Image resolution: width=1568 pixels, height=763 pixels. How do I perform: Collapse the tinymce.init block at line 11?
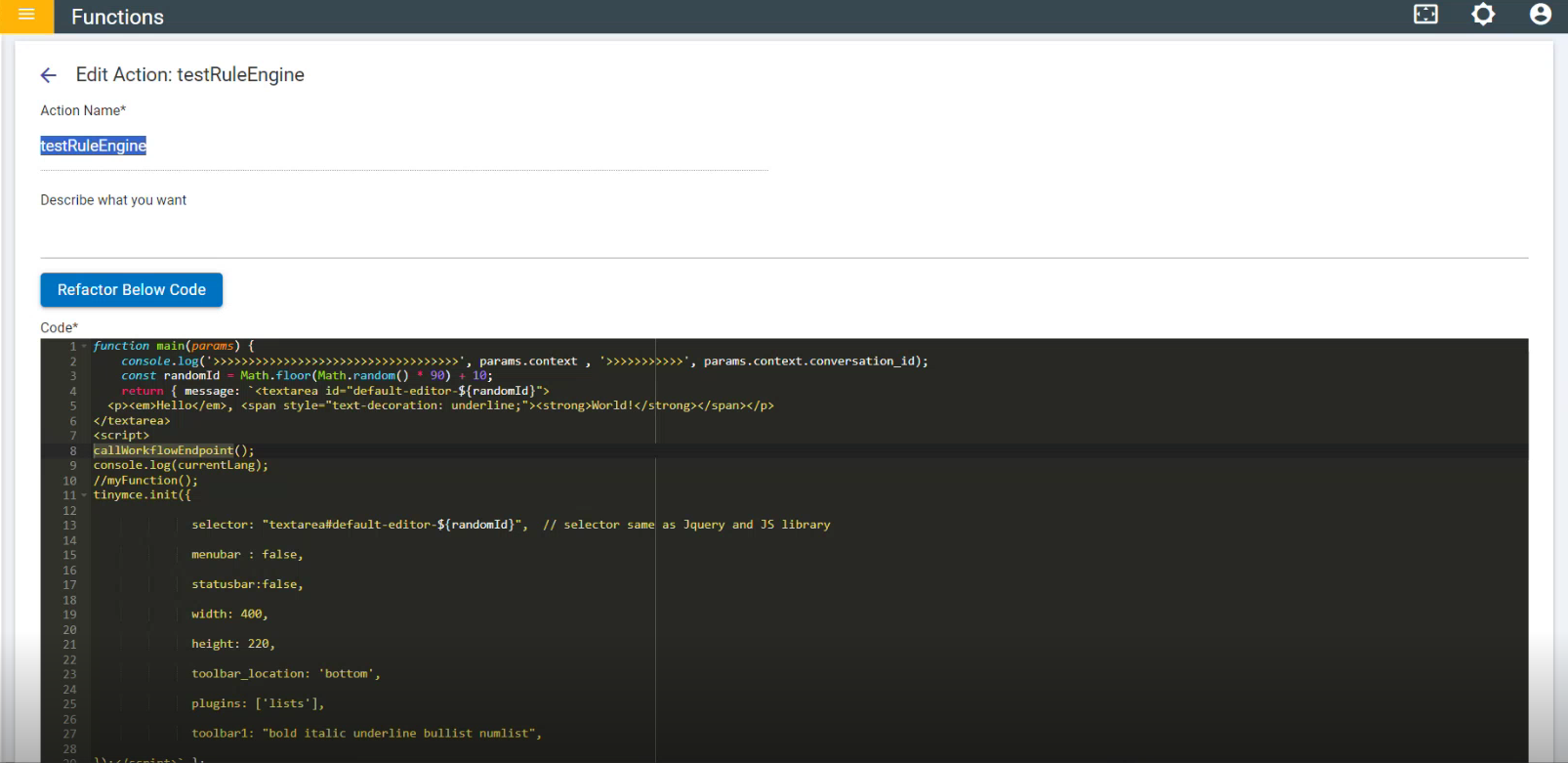pyautogui.click(x=84, y=495)
